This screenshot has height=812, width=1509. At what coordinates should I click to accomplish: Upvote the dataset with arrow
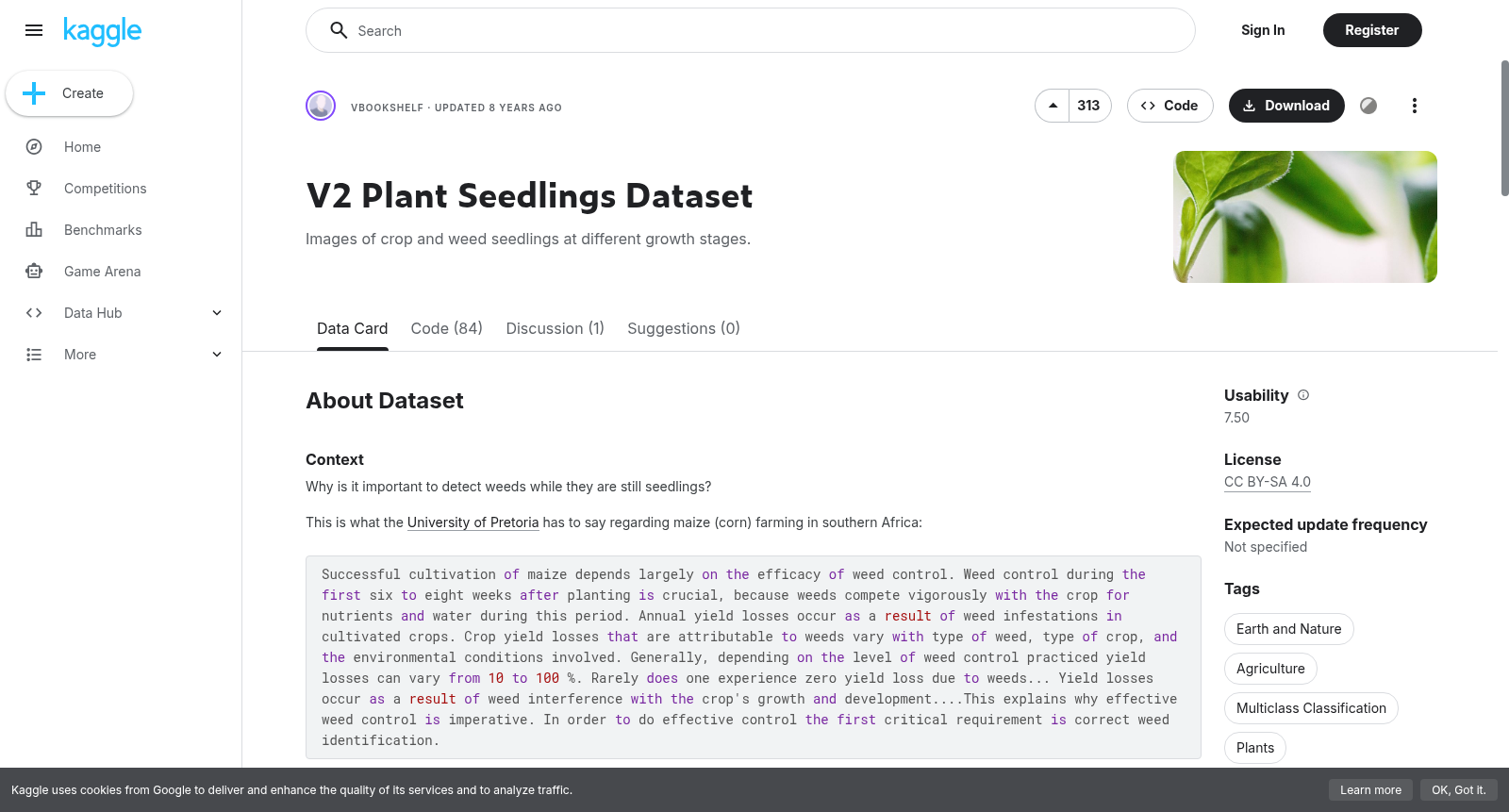coord(1053,106)
